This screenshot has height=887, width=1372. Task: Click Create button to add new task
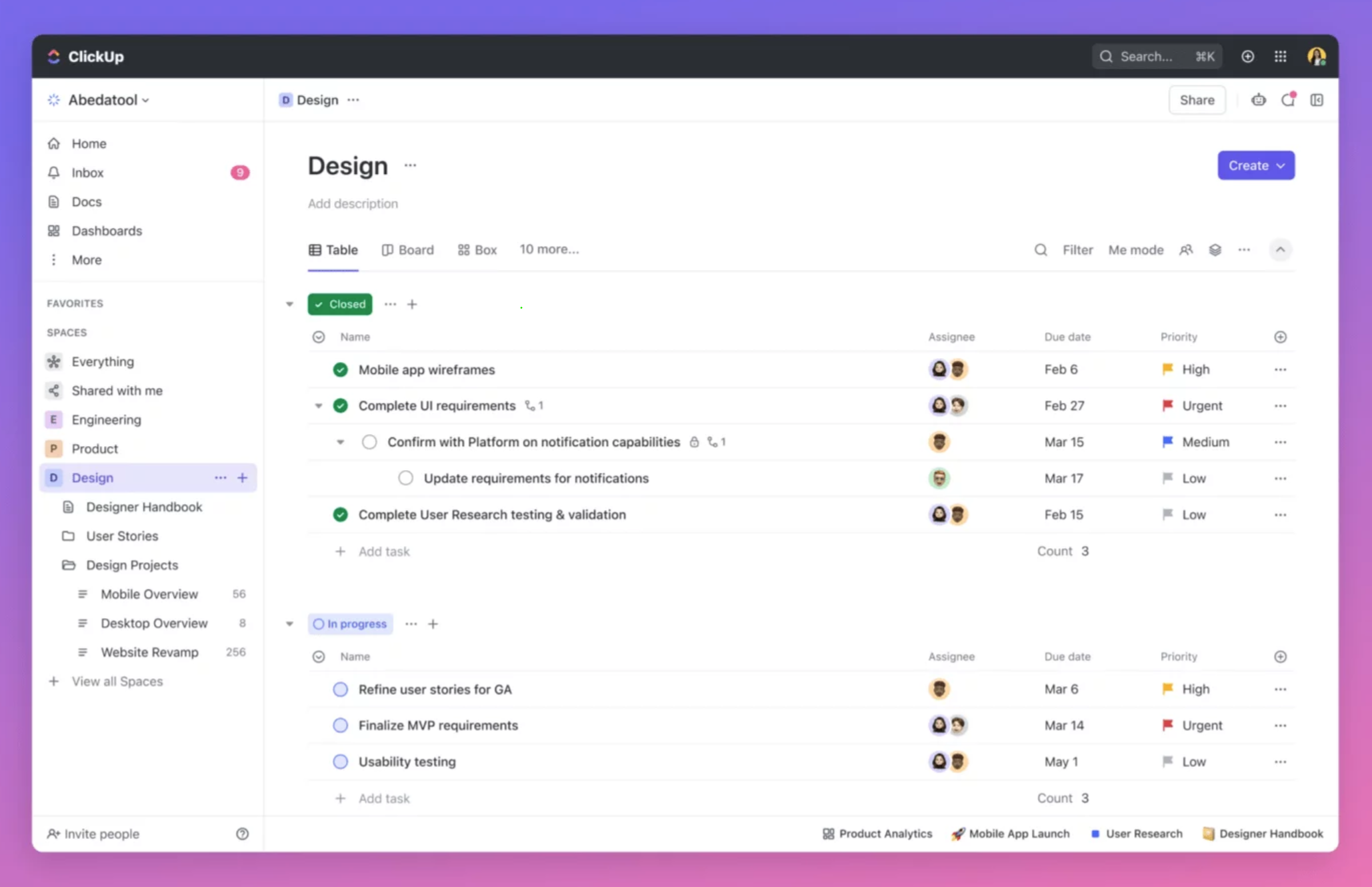[x=1254, y=165]
